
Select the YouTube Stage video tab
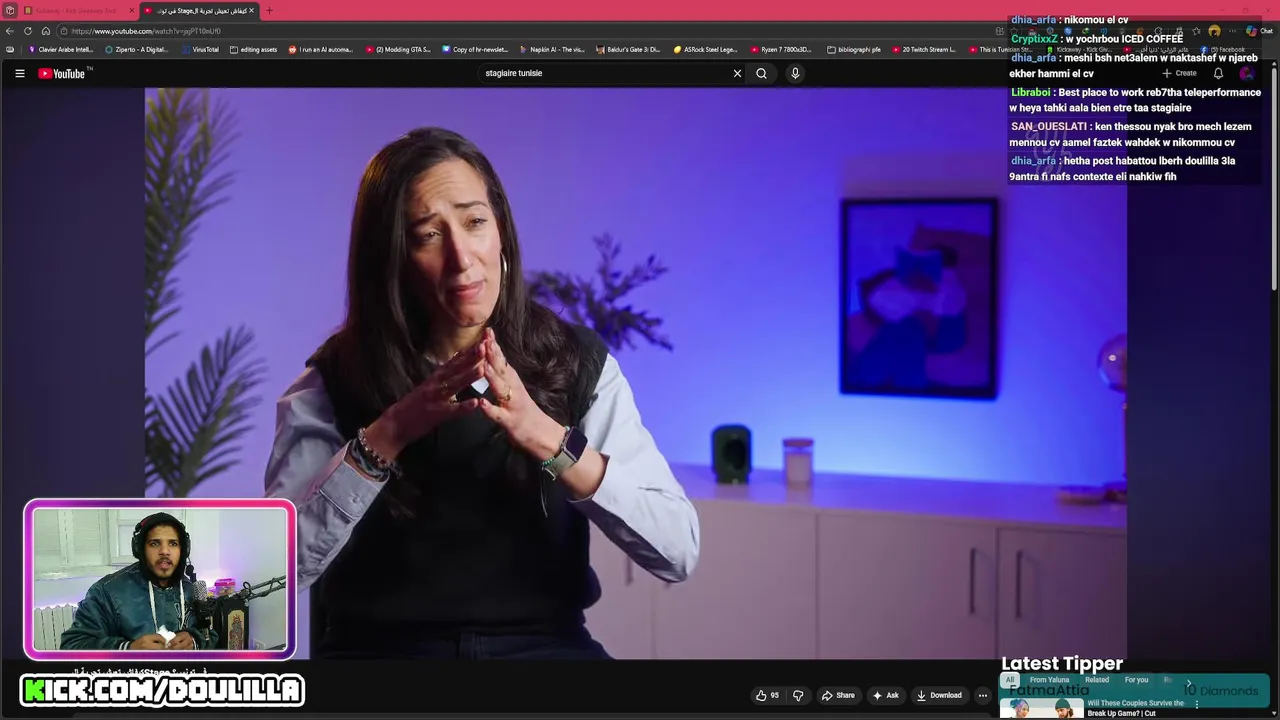197,10
